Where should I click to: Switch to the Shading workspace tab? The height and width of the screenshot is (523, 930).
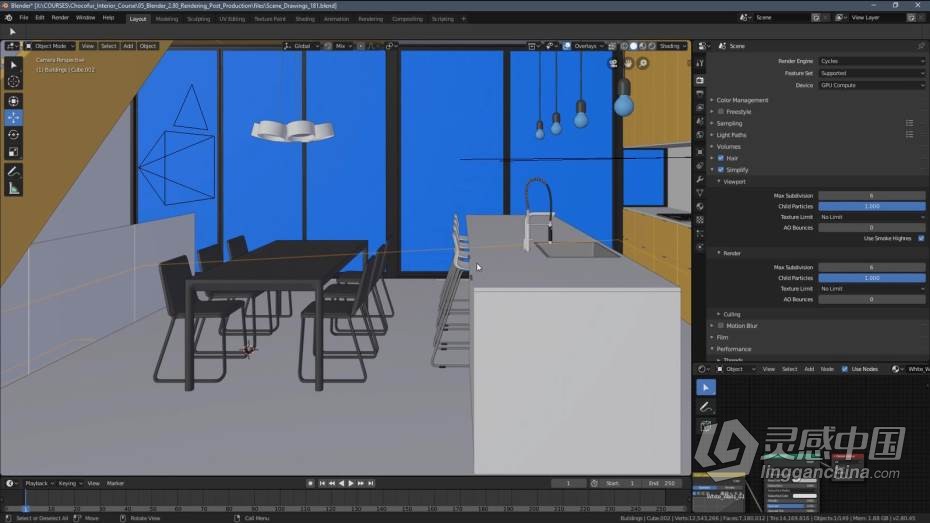click(x=305, y=19)
